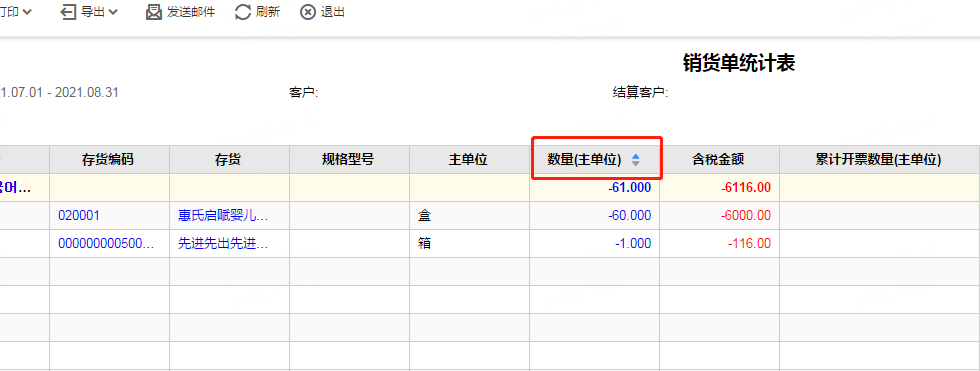Click the 退出 button label
Image resolution: width=980 pixels, height=371 pixels.
[332, 12]
